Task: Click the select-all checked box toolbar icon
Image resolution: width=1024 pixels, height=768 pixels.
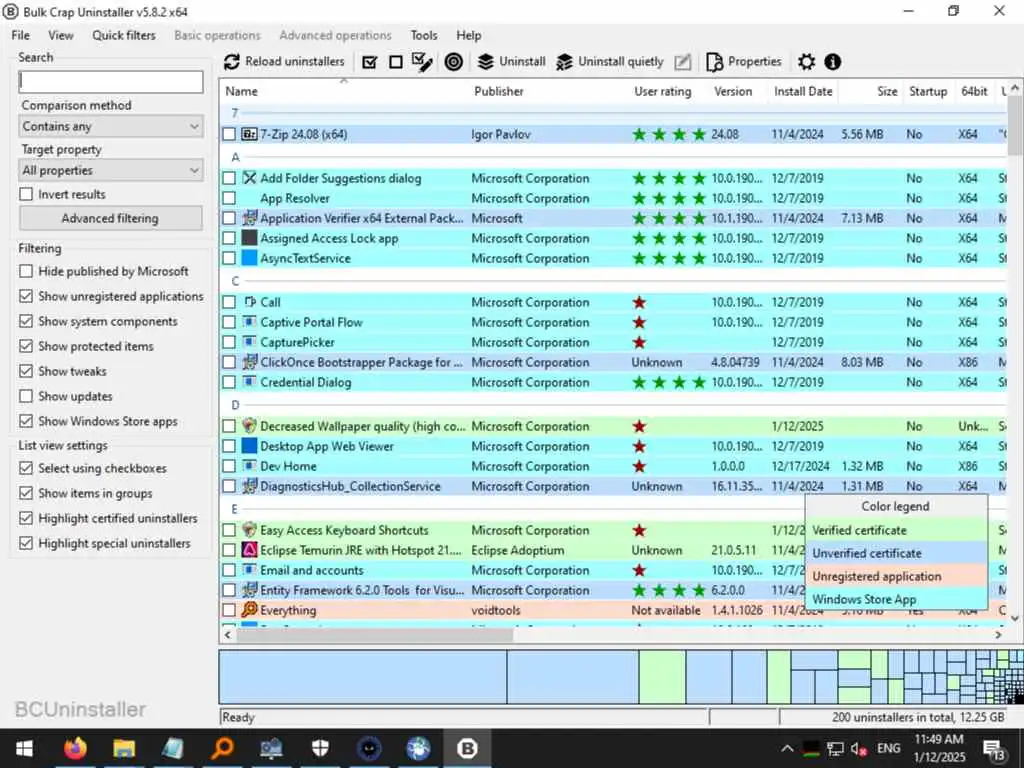Action: click(370, 62)
